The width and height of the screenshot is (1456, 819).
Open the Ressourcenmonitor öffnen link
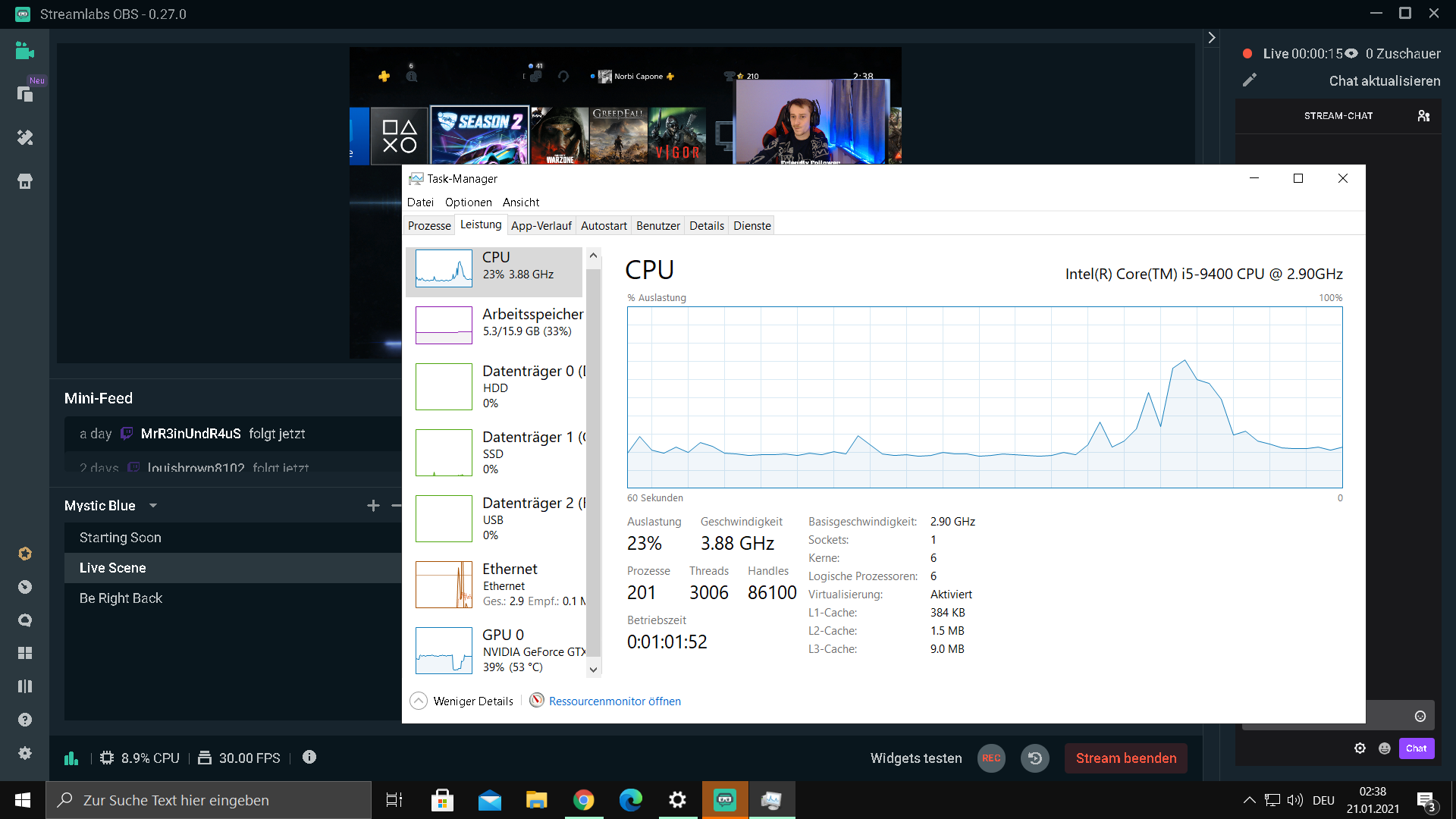614,701
